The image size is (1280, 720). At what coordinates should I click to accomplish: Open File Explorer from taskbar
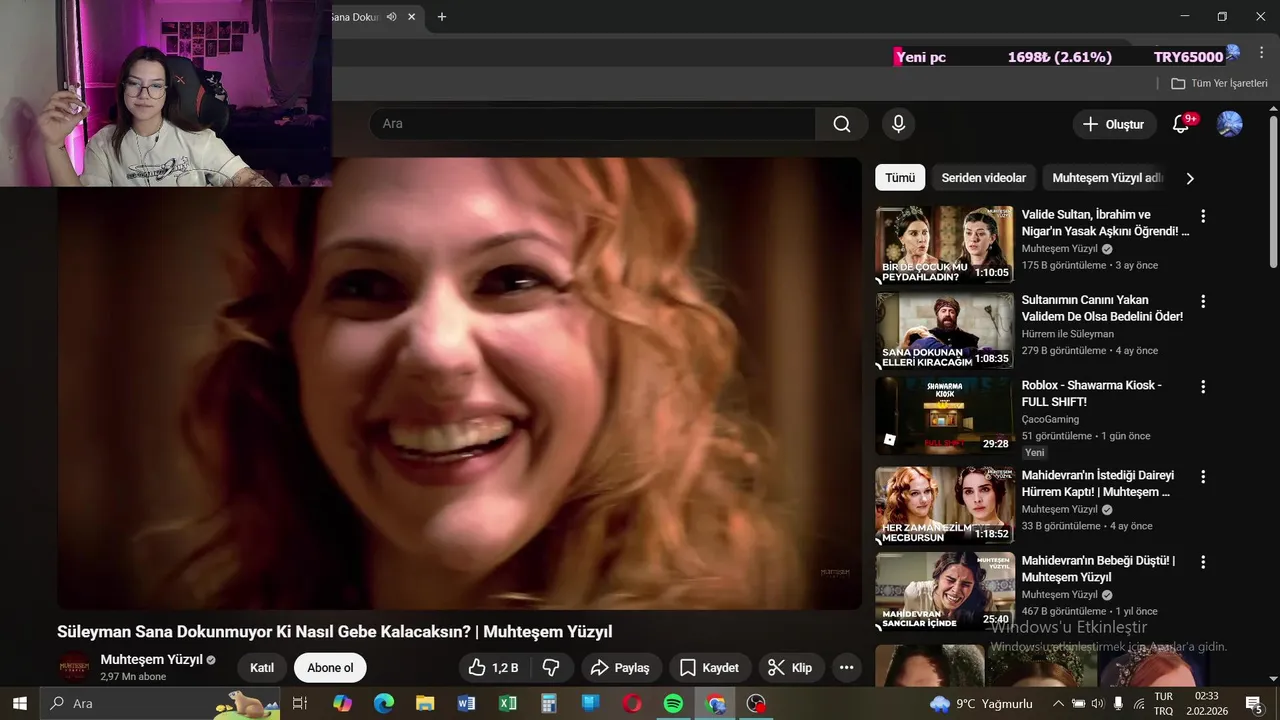(x=425, y=704)
